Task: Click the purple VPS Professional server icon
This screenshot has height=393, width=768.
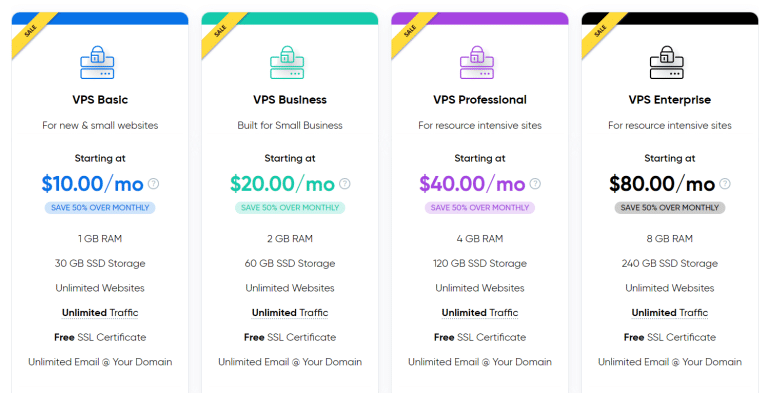Action: [477, 62]
